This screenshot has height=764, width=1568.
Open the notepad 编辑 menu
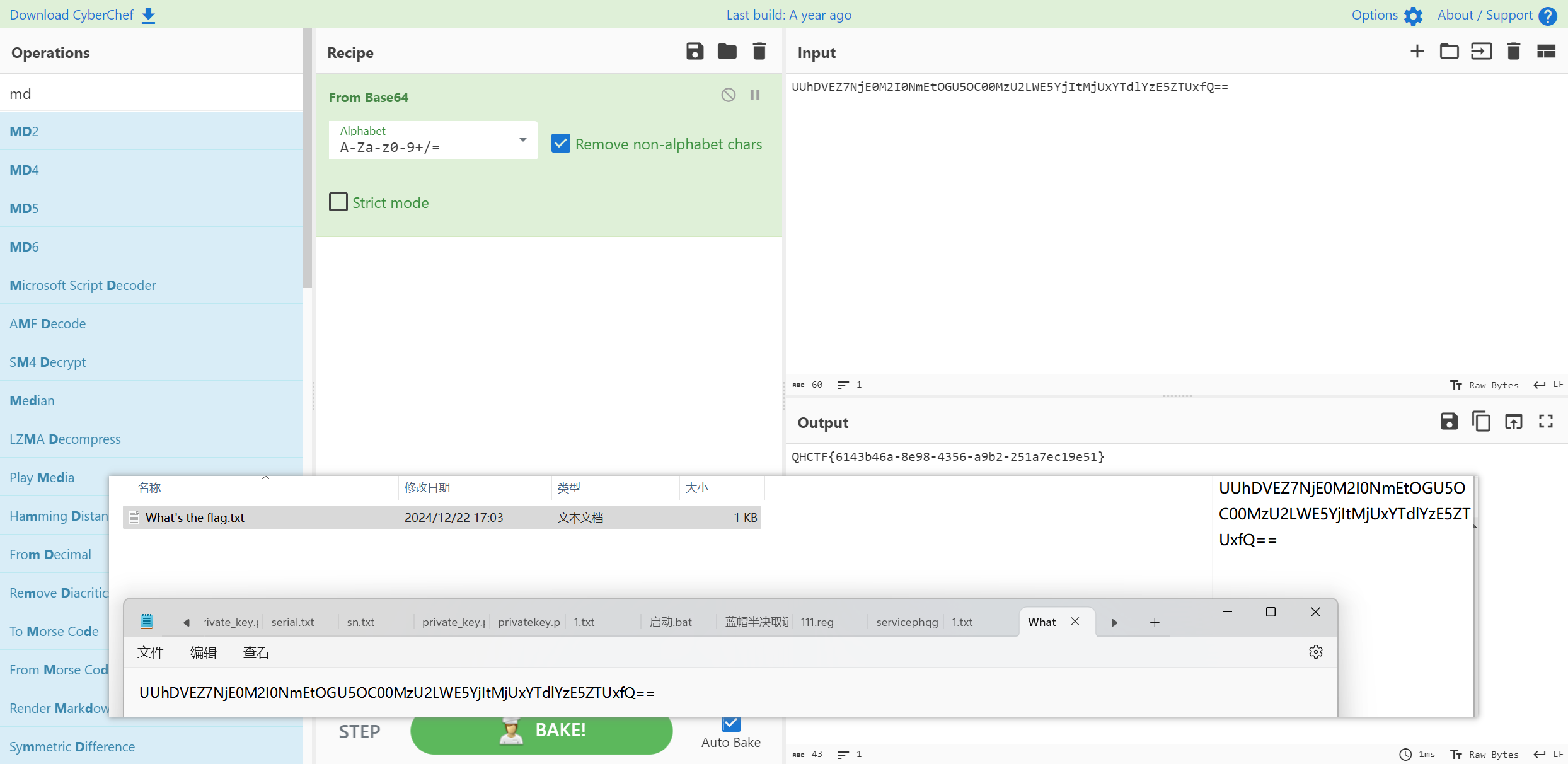click(203, 652)
